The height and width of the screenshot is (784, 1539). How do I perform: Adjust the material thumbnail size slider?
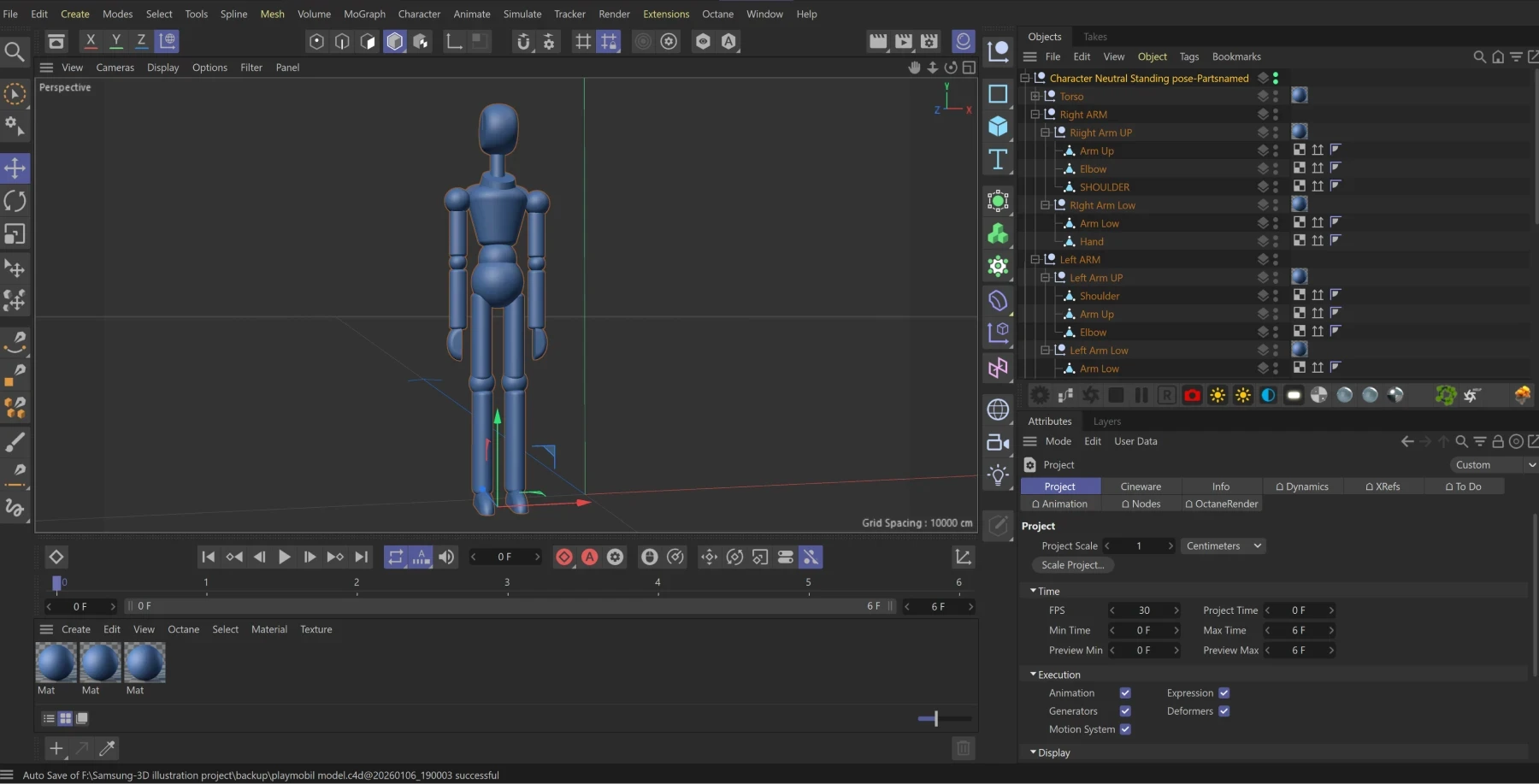click(x=935, y=719)
